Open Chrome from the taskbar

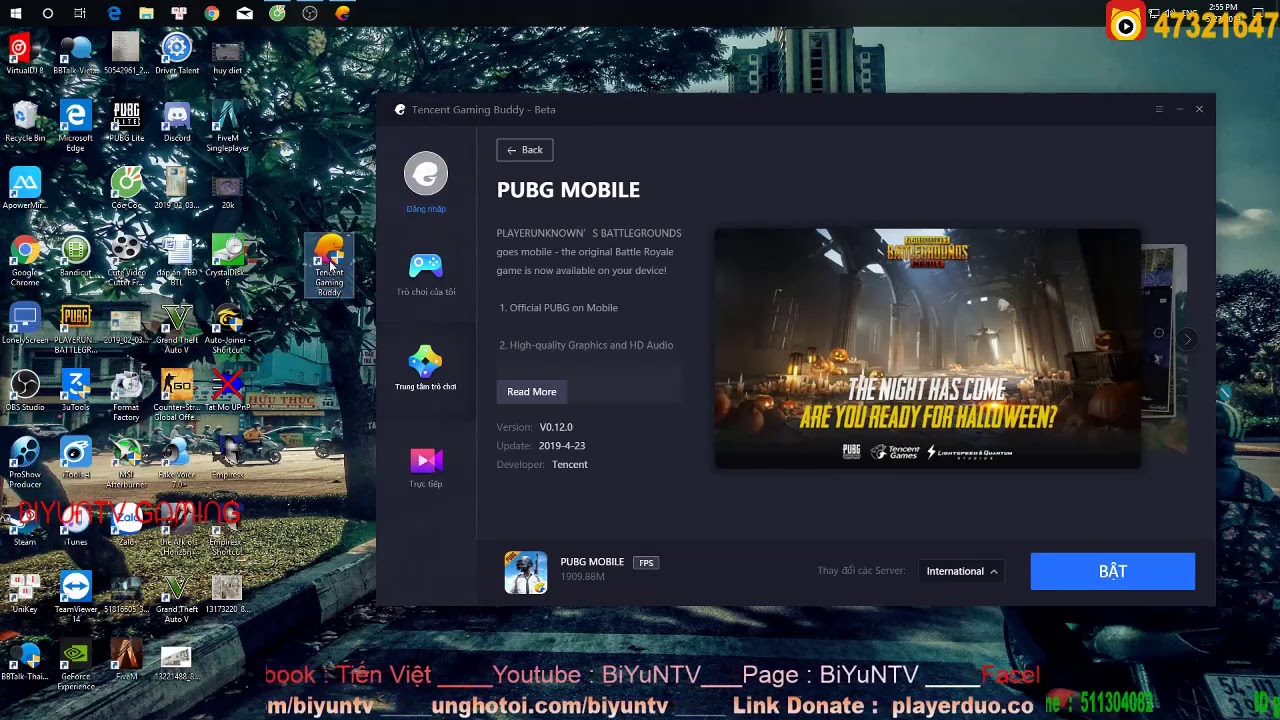(x=212, y=13)
